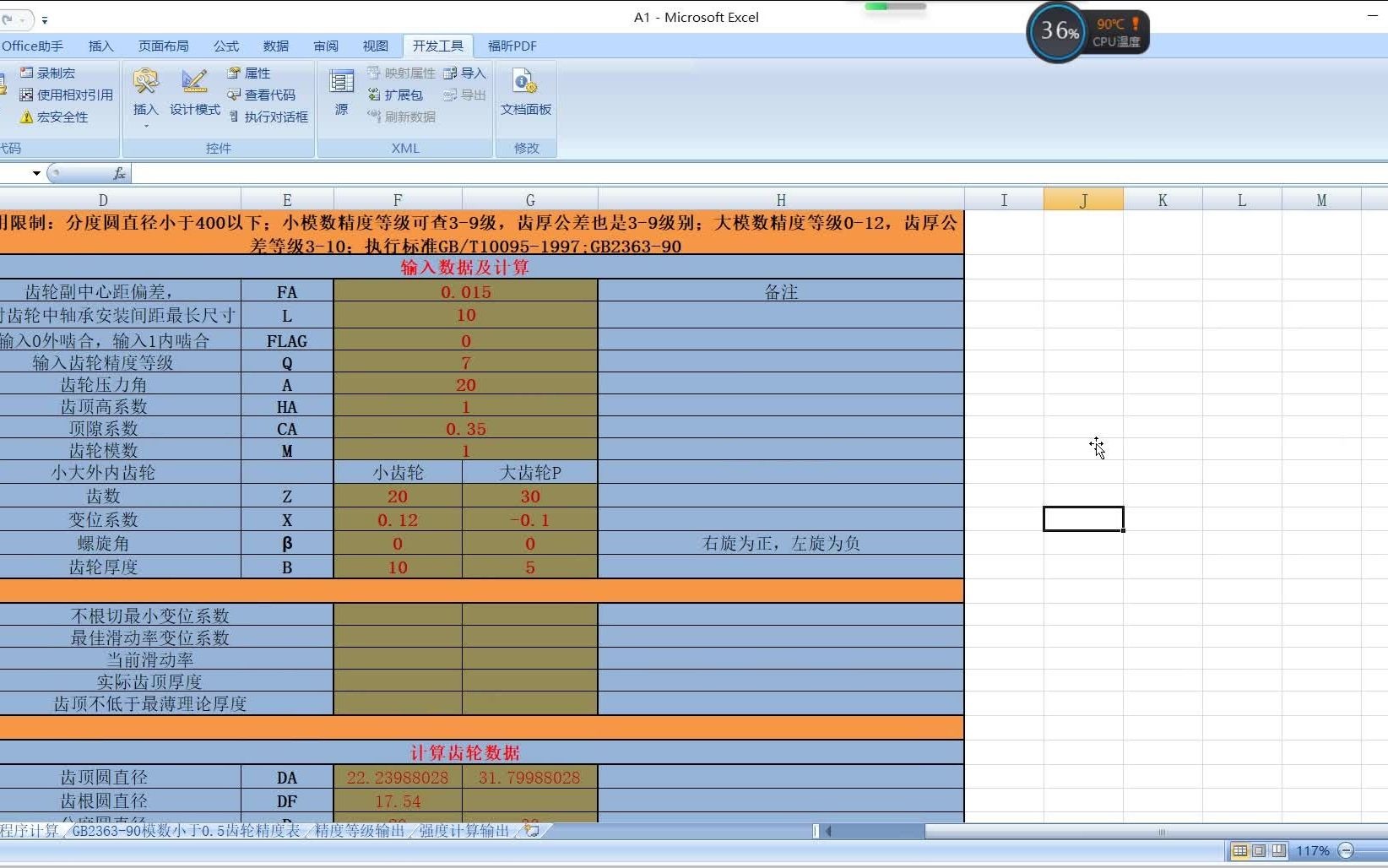The image size is (1388, 868).
Task: Click the FLAG value cell showing 0
Action: coord(466,341)
